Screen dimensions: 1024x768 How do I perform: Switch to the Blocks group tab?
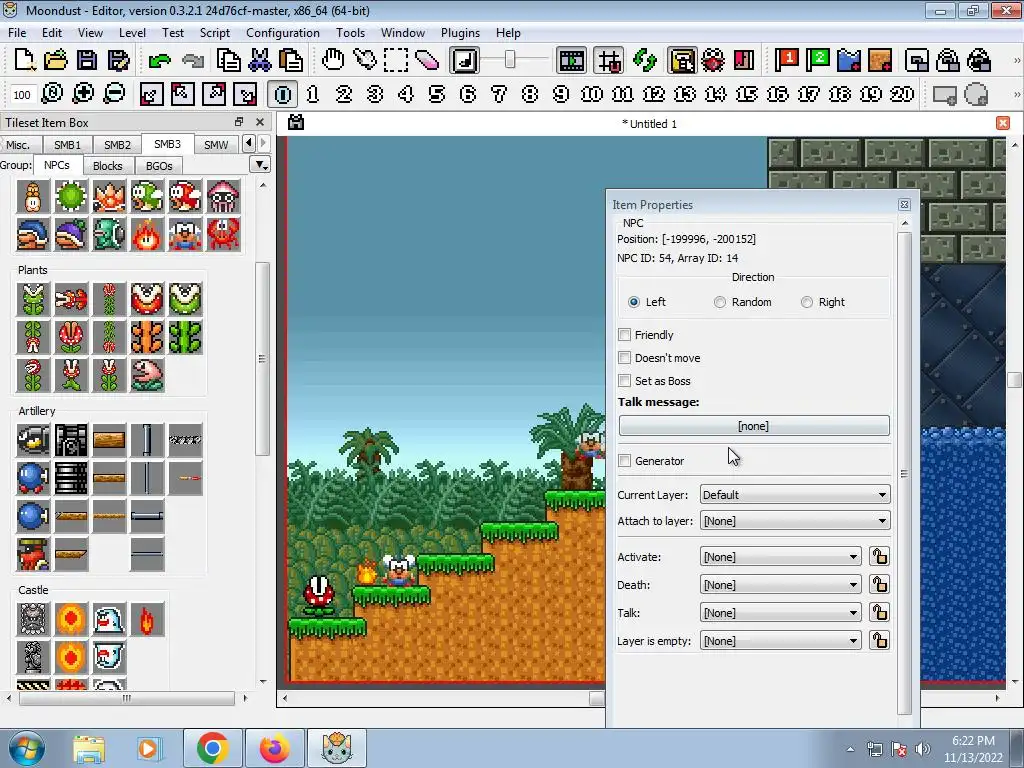click(x=108, y=166)
